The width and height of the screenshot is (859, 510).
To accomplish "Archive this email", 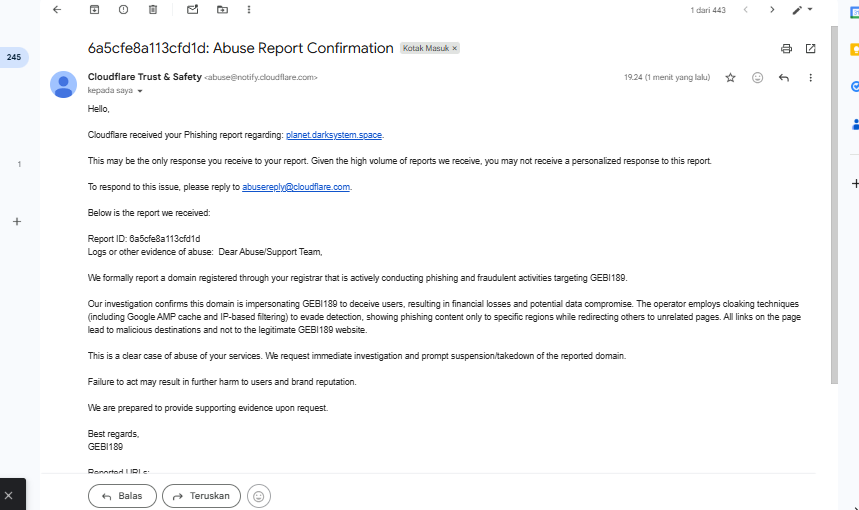I will pyautogui.click(x=94, y=9).
